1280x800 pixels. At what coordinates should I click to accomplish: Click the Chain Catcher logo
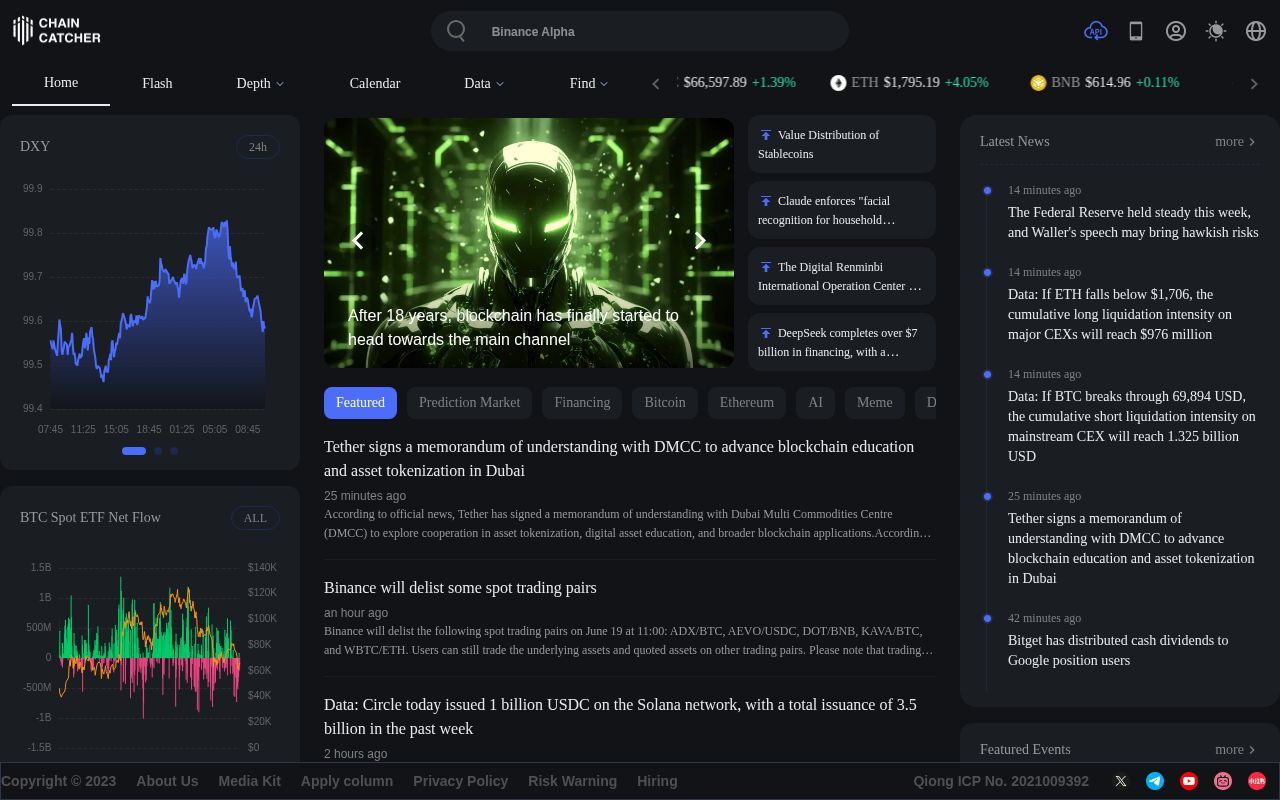(x=57, y=30)
